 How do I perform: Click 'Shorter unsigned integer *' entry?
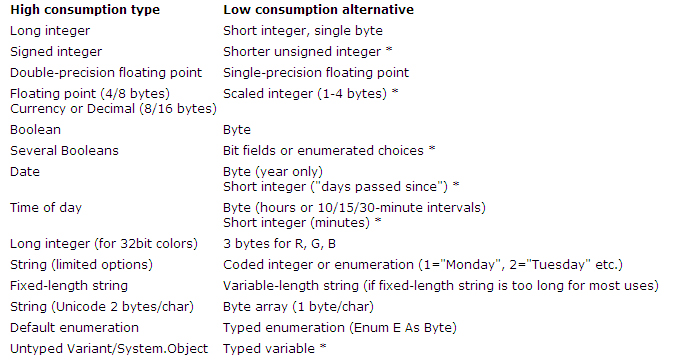pyautogui.click(x=308, y=52)
